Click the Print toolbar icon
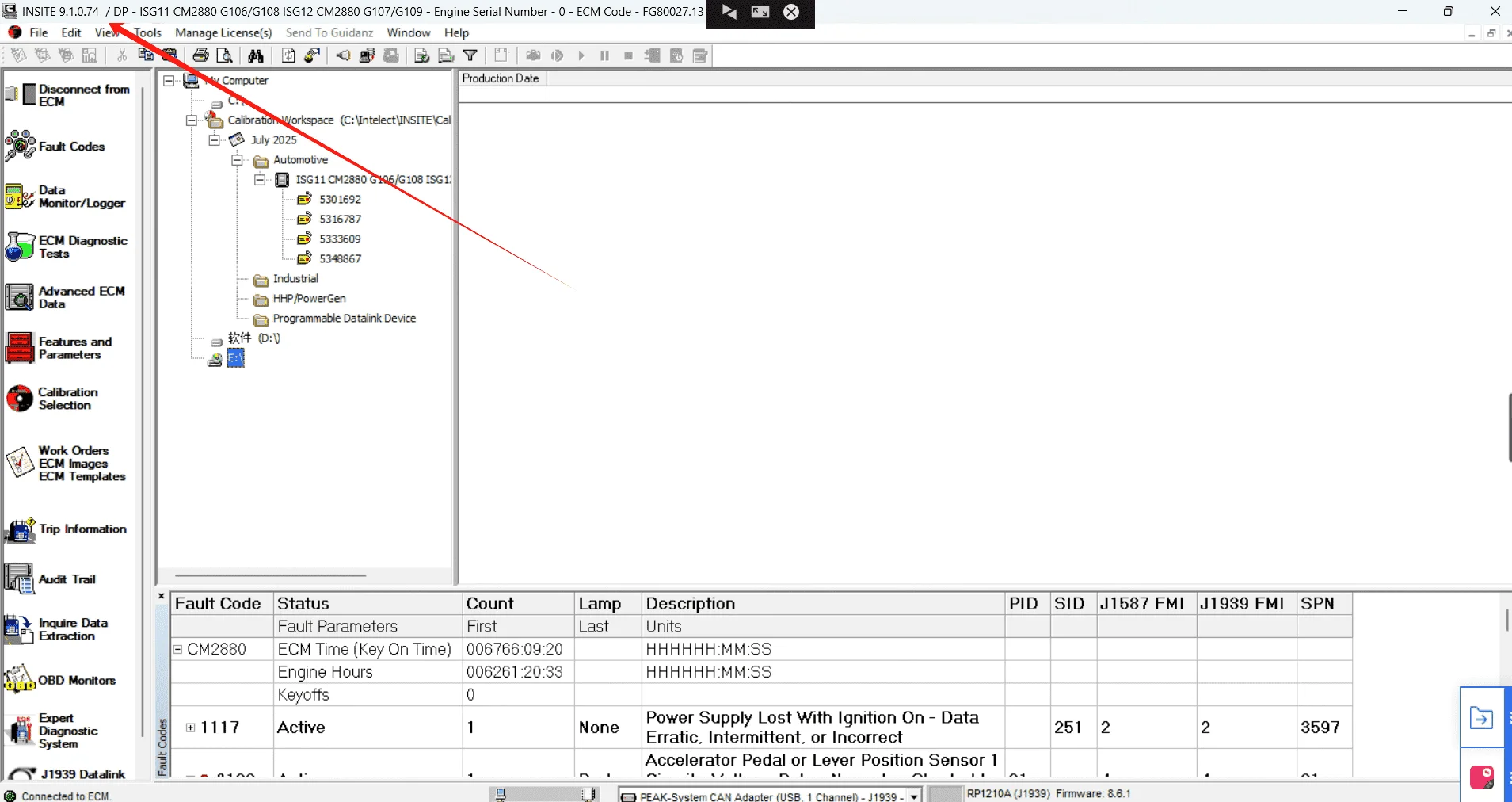This screenshot has height=802, width=1512. 201,55
